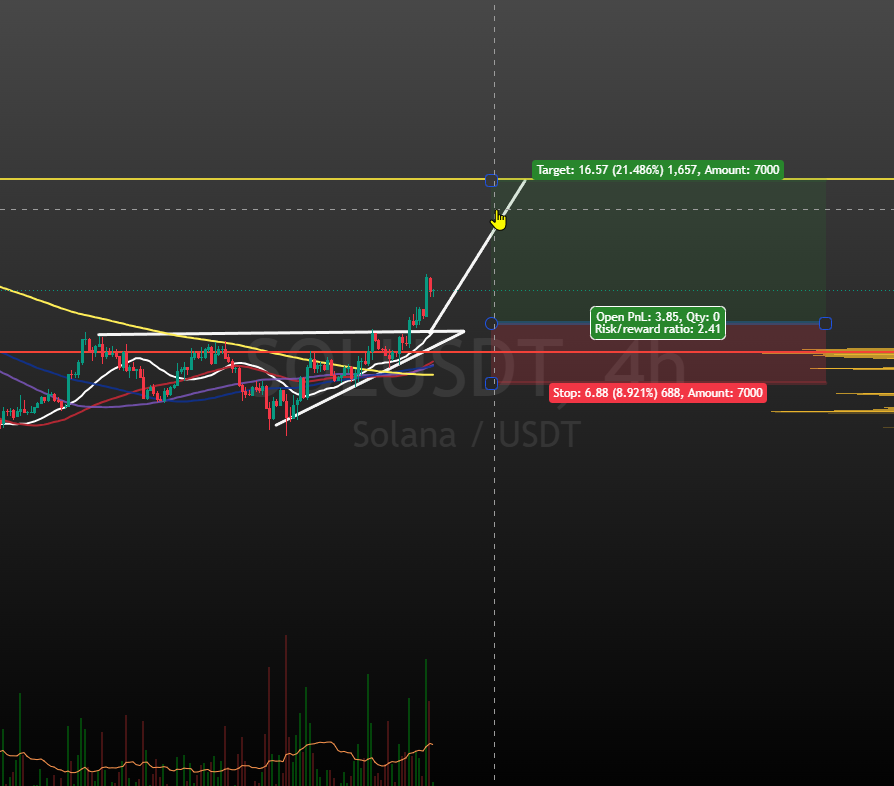Select the Open PnL risk/reward ratio label
This screenshot has height=786, width=894.
click(x=657, y=323)
